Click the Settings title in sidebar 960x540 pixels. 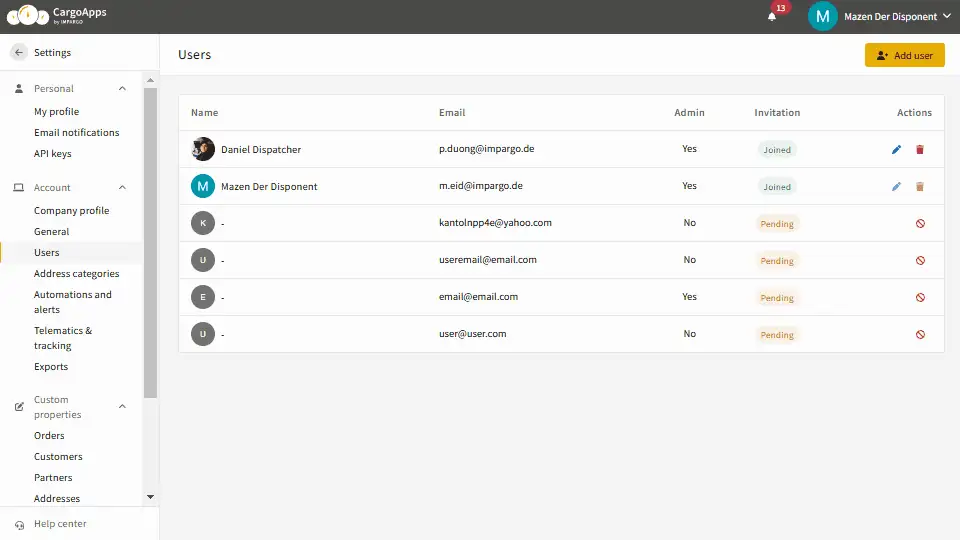[53, 53]
